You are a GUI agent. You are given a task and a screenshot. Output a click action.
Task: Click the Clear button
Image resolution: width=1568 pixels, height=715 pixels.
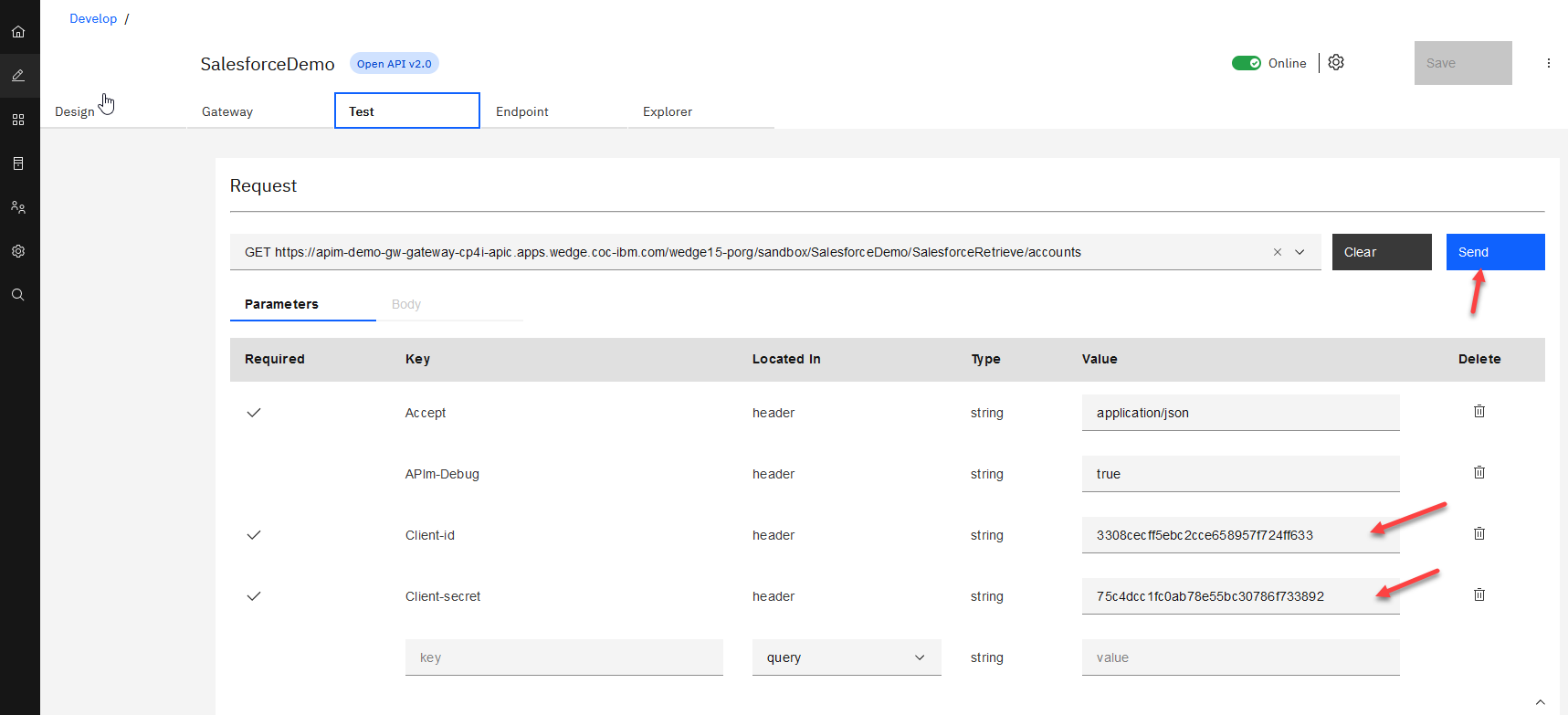[1381, 252]
